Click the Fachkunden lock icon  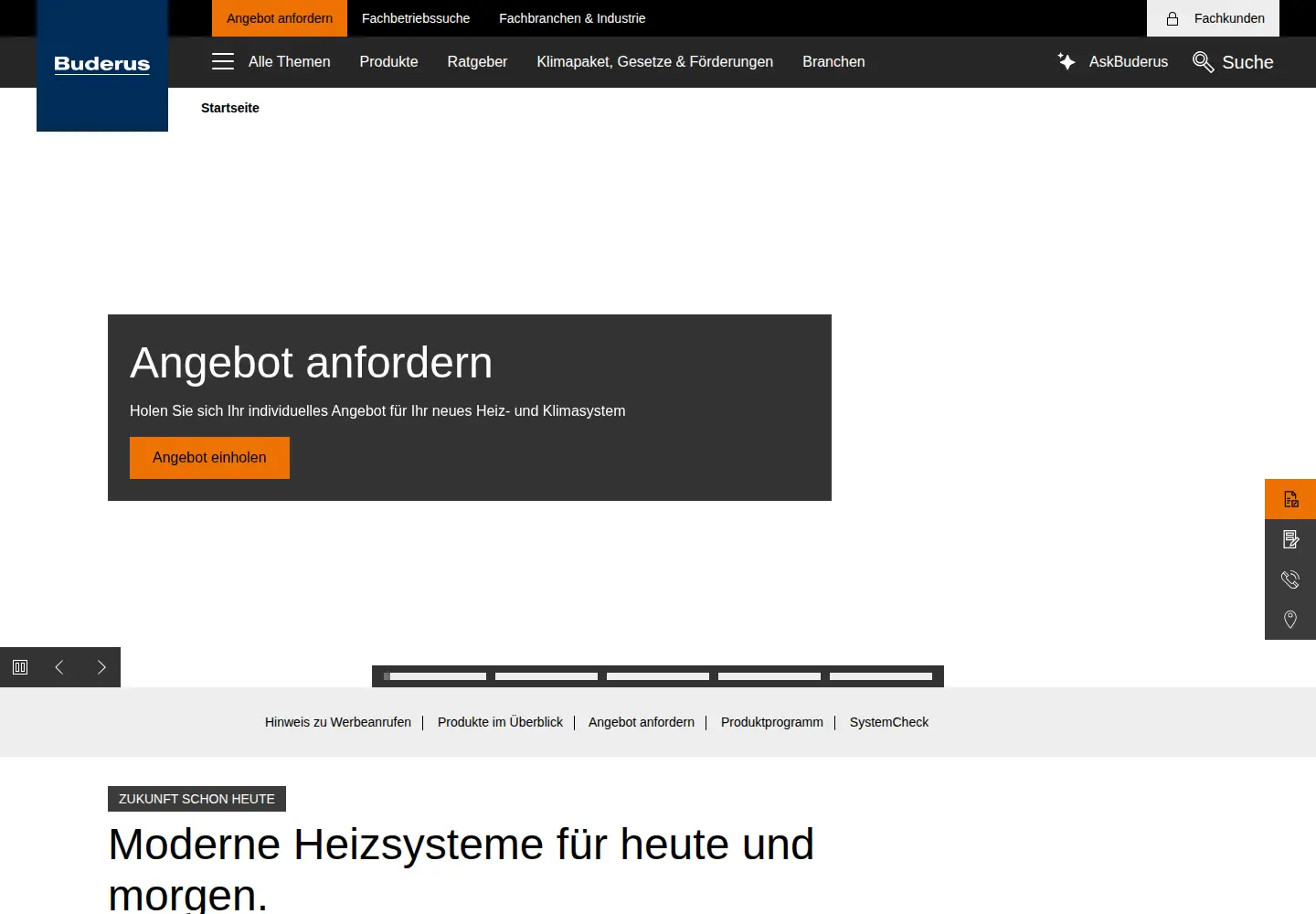1173,18
